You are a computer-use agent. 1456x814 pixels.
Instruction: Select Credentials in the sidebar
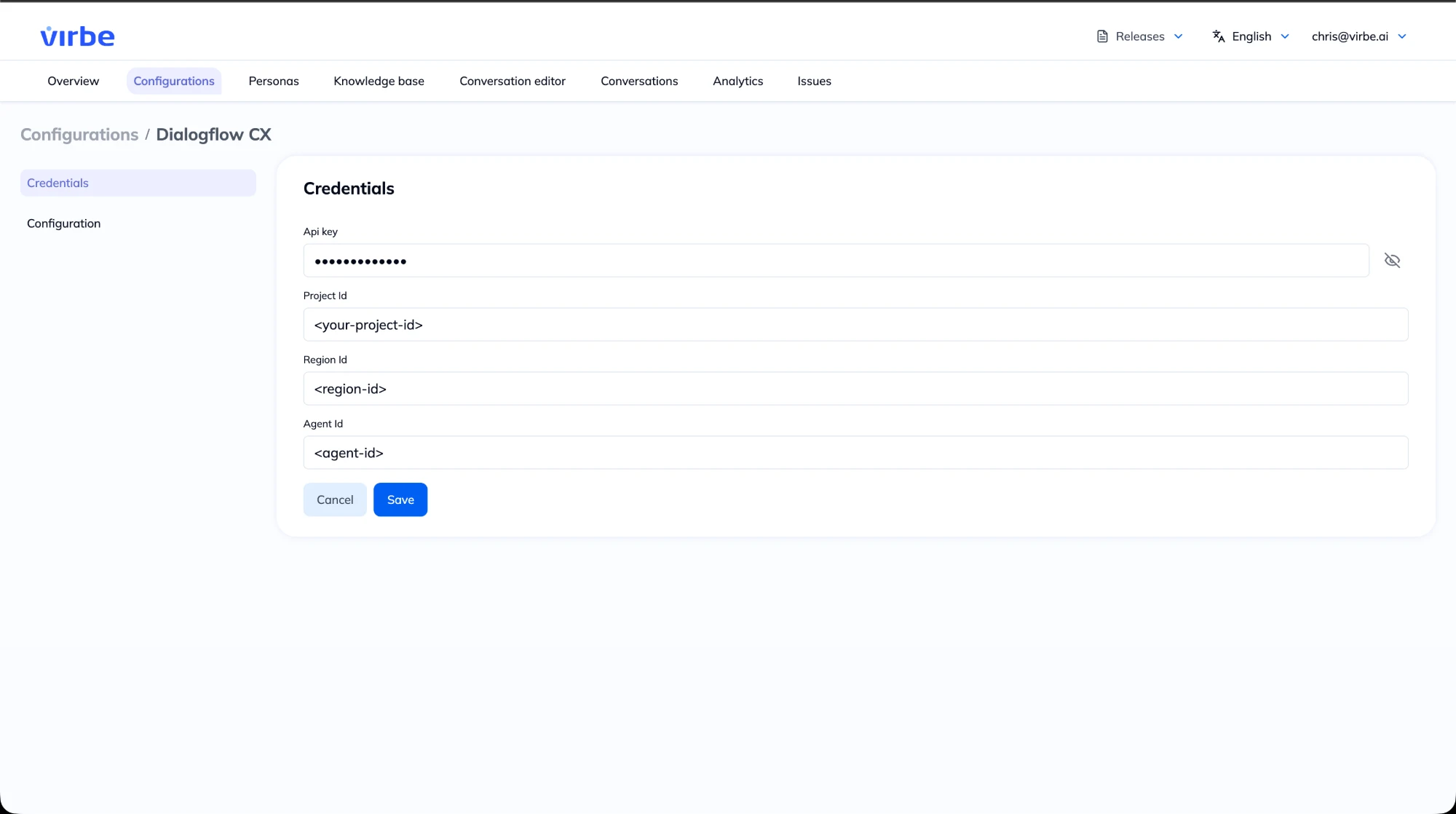138,183
